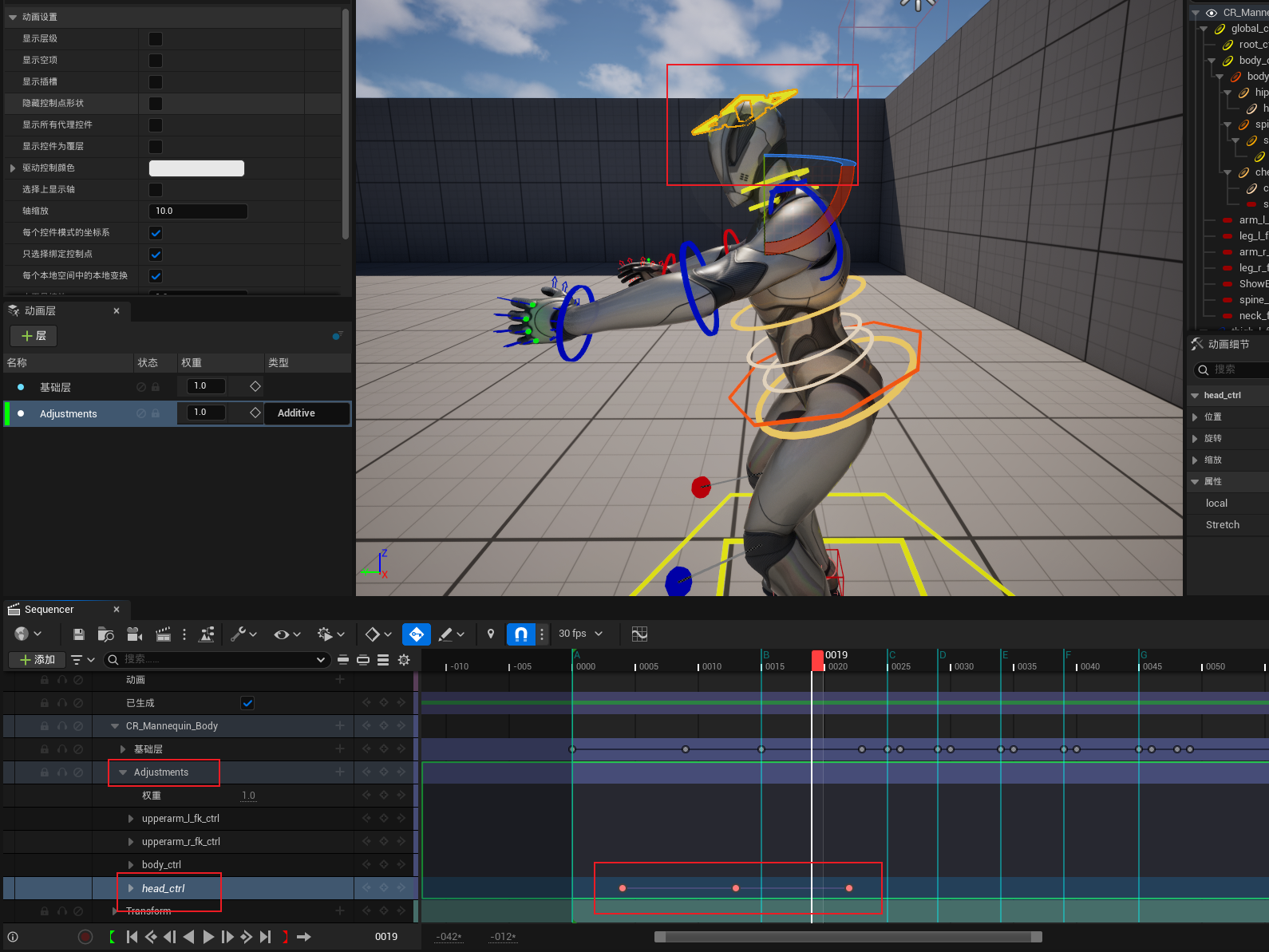
Task: Open the 30 fps frame rate dropdown
Action: 580,634
